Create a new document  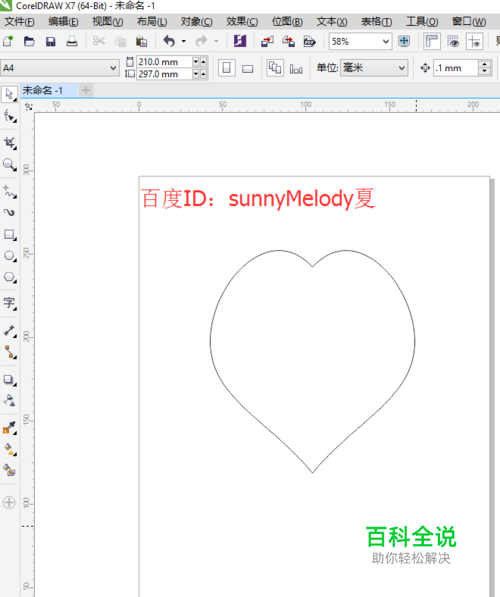click(8, 41)
